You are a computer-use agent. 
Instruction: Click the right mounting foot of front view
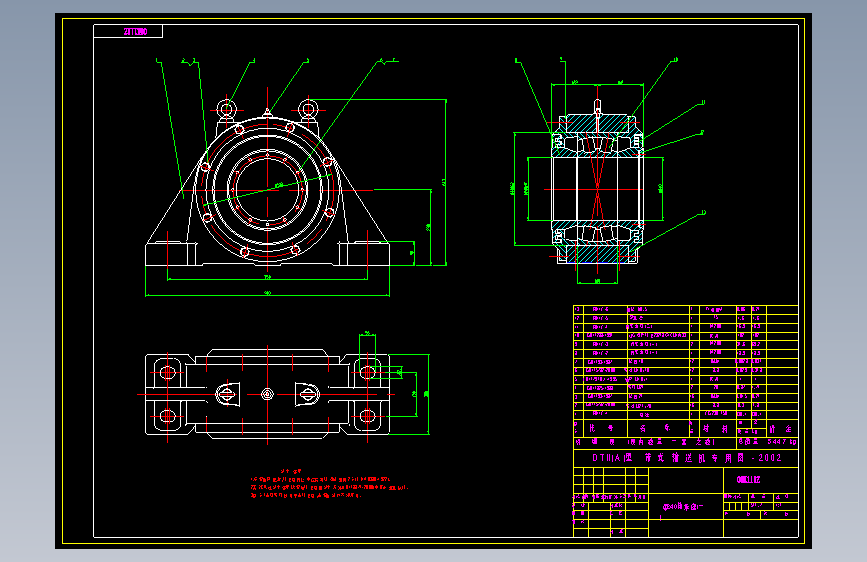(x=364, y=254)
